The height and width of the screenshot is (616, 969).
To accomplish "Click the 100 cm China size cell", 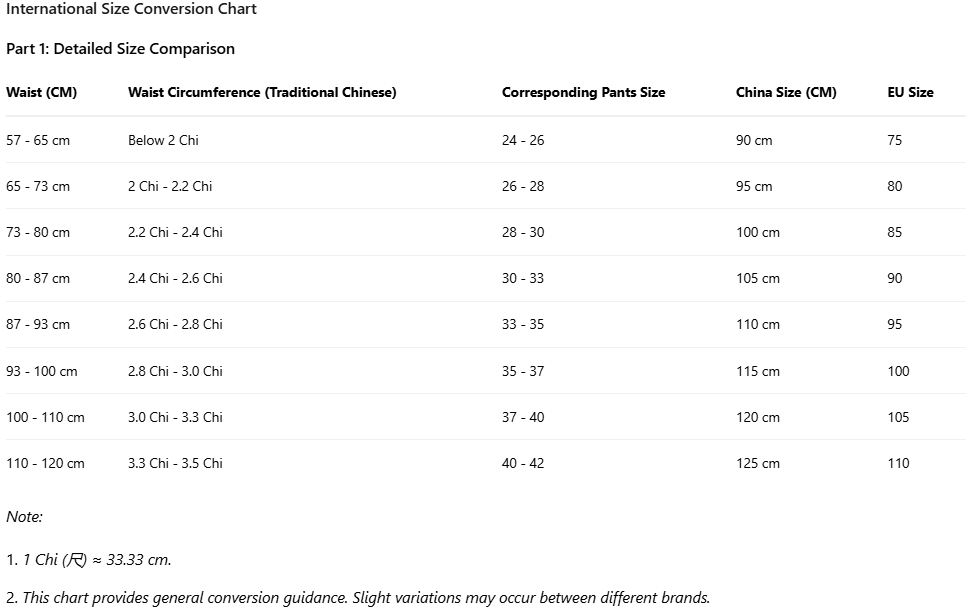I will tap(757, 232).
